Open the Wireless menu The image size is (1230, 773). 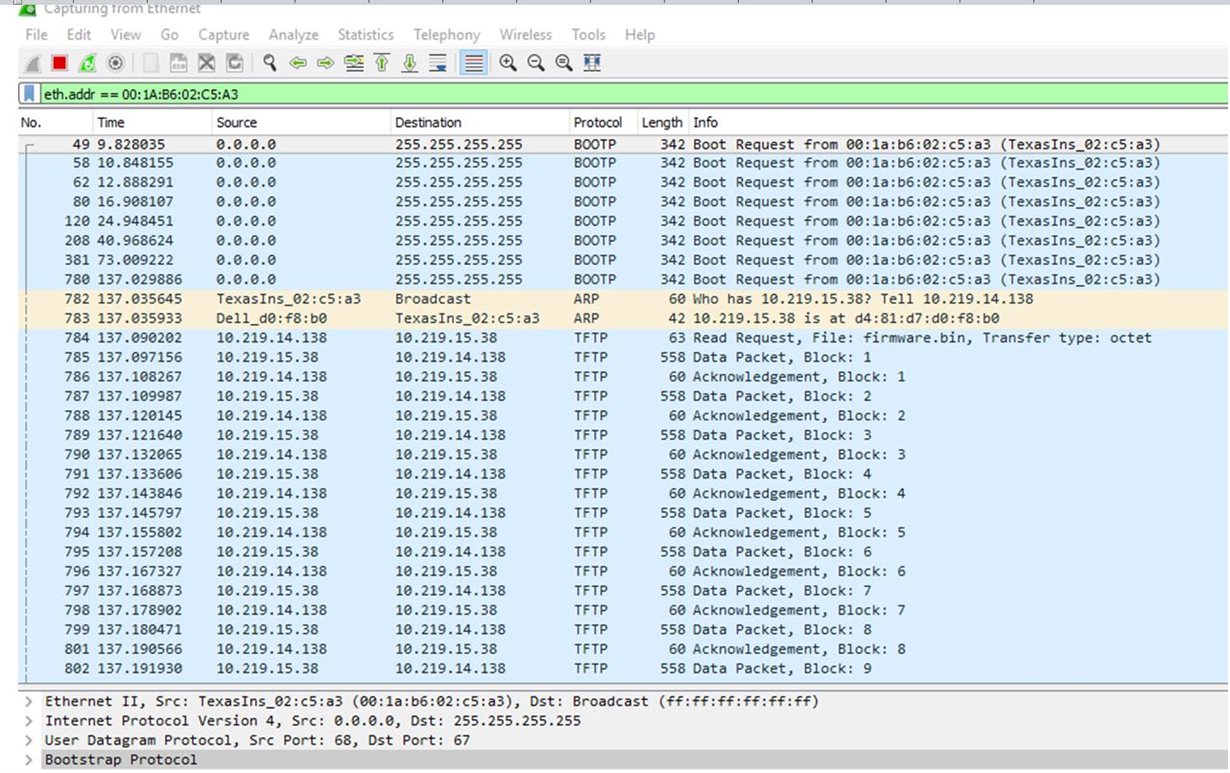coord(525,35)
